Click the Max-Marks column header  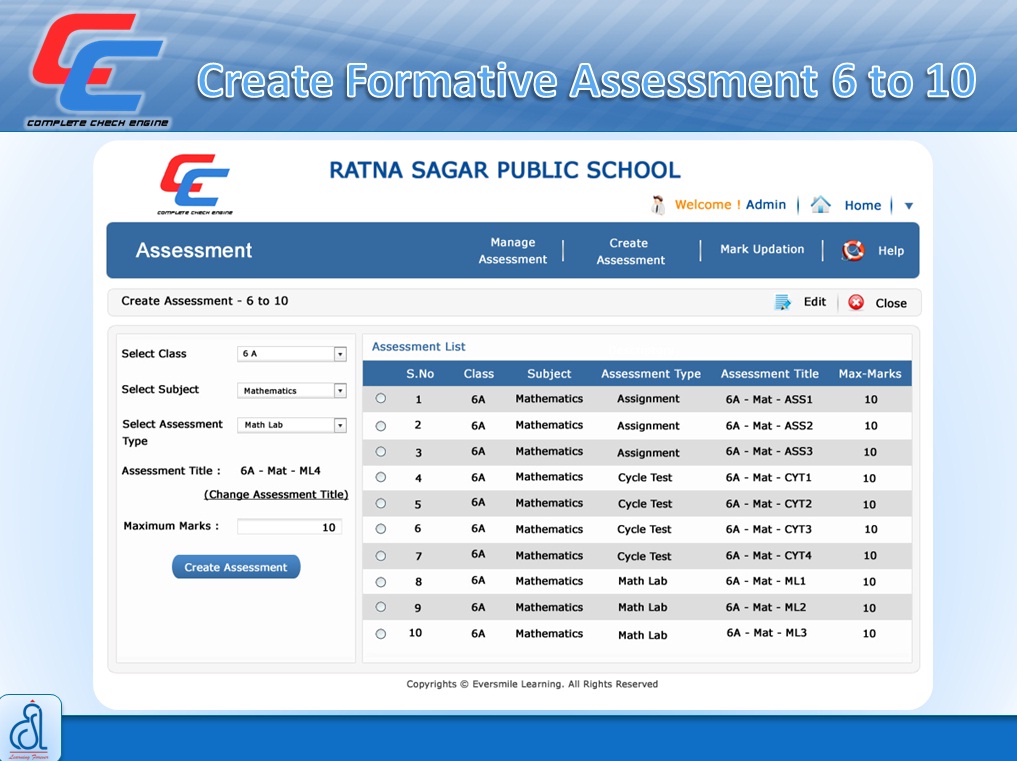[870, 374]
